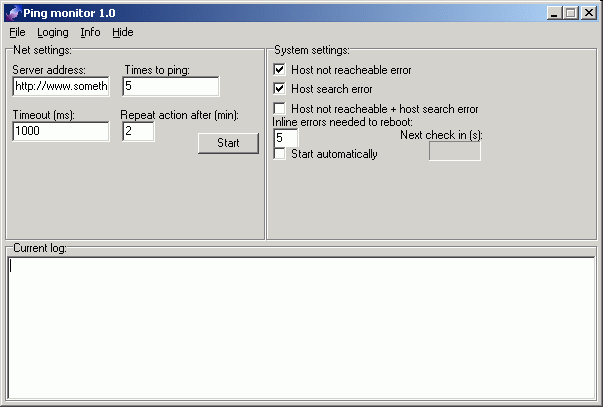Click the Times to ping field

pos(171,86)
